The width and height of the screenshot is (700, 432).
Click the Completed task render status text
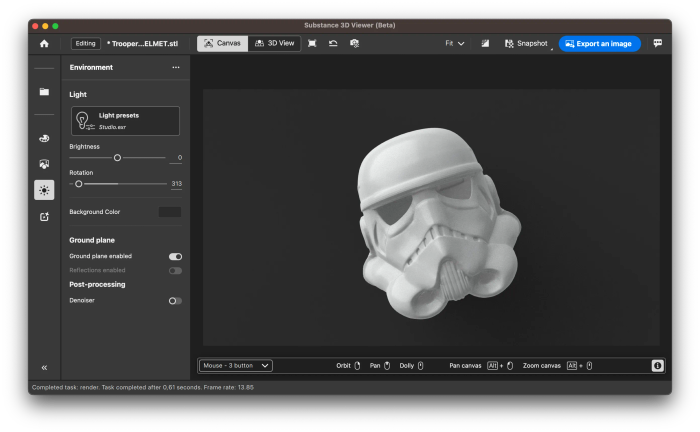pyautogui.click(x=143, y=387)
